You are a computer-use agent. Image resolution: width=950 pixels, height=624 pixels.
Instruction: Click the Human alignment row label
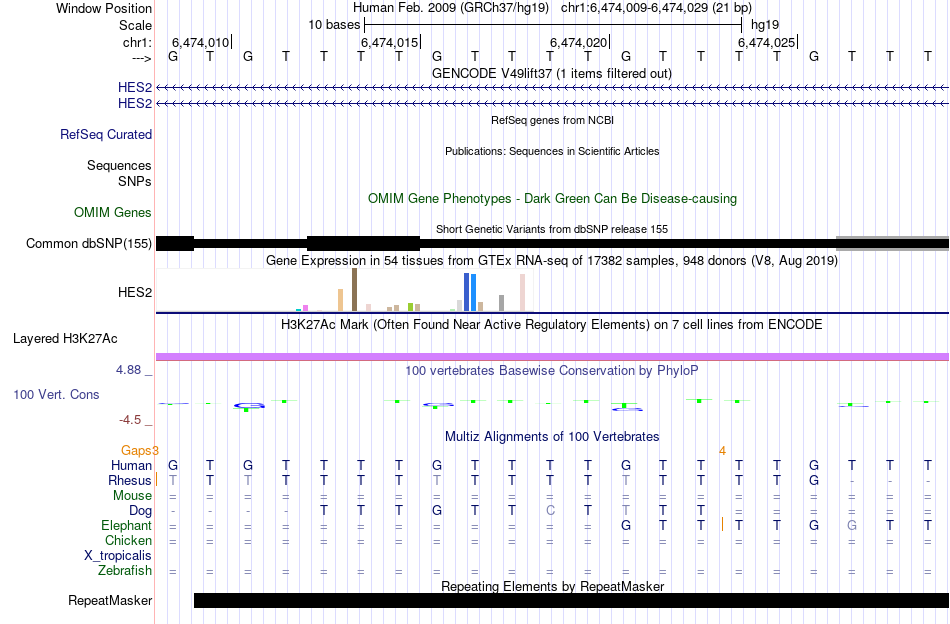pos(131,465)
